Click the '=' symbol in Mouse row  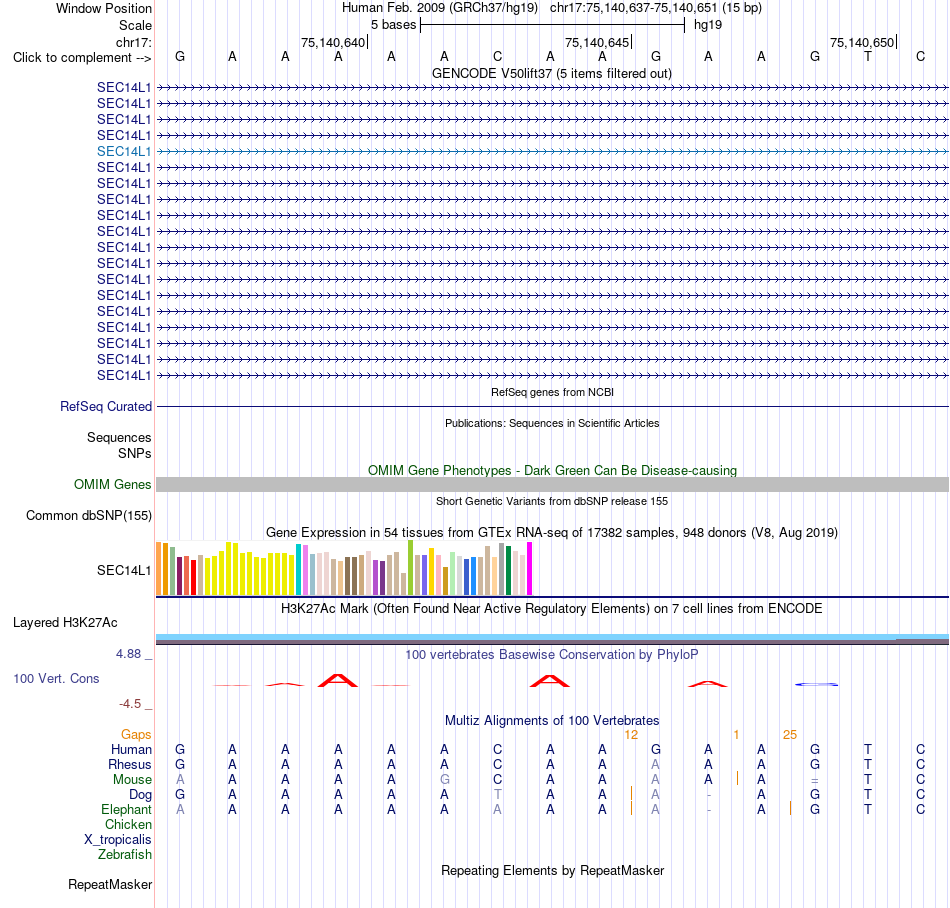coord(815,780)
